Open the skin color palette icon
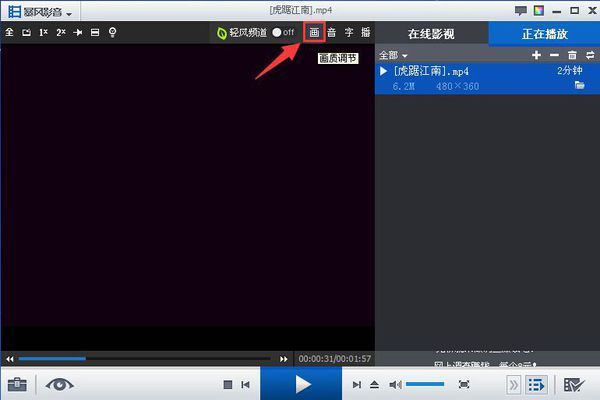Image resolution: width=600 pixels, height=400 pixels. [x=539, y=10]
